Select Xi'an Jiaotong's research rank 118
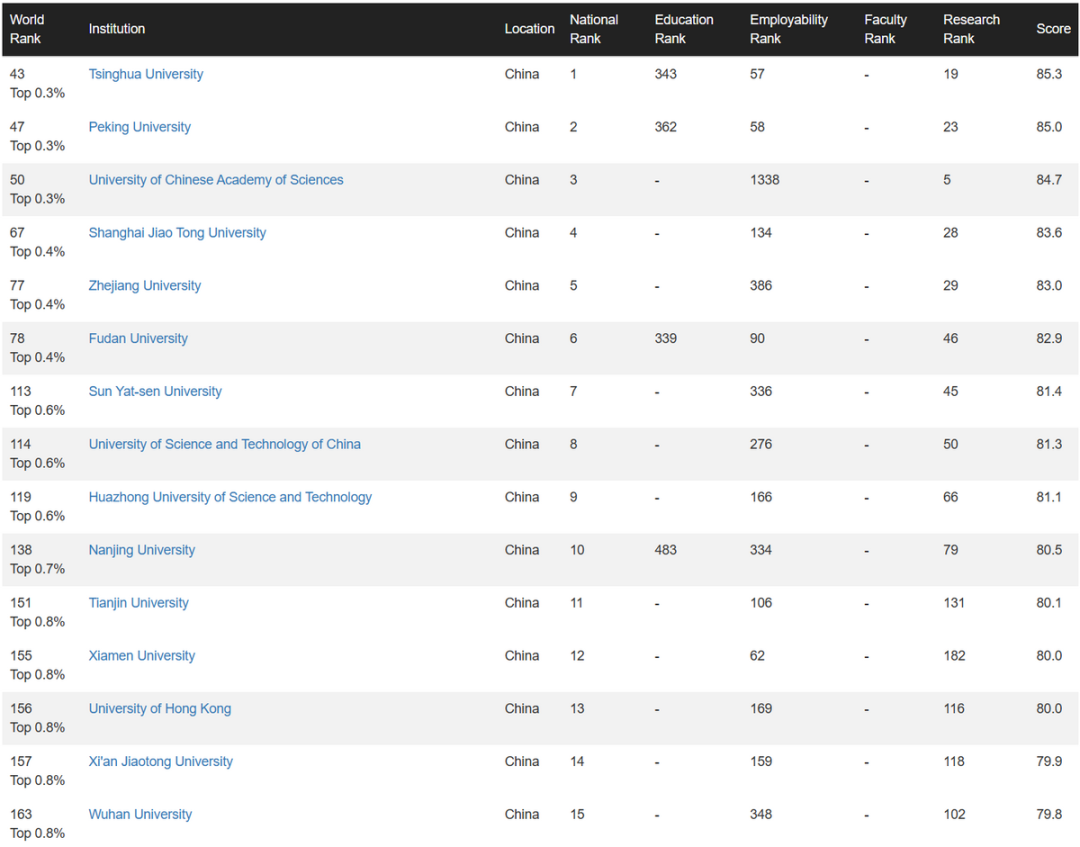1080x847 pixels. coord(954,762)
